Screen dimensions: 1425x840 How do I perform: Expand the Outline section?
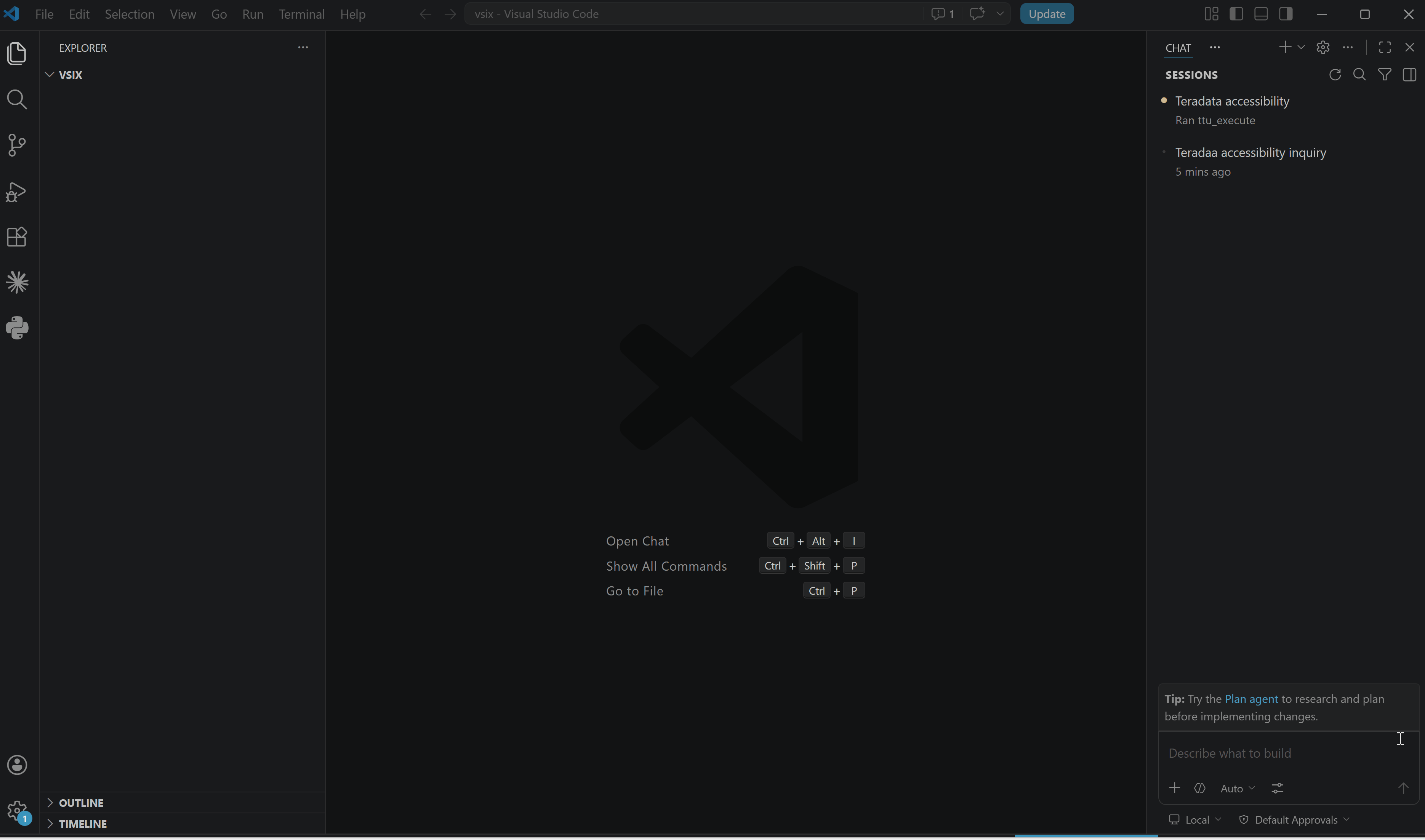click(x=182, y=803)
